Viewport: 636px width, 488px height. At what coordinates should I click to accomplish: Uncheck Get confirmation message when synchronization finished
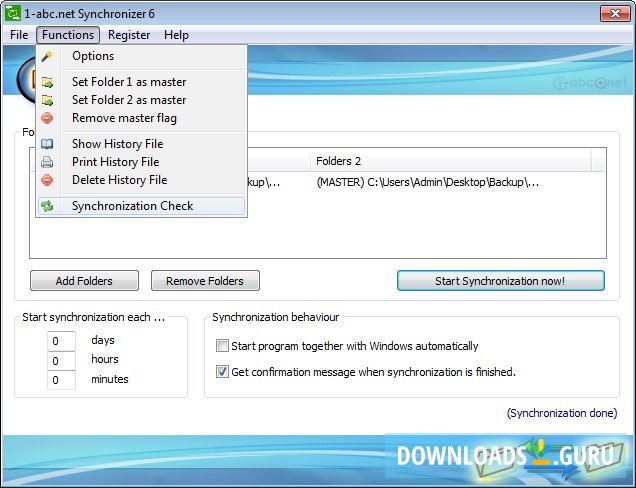pos(222,372)
